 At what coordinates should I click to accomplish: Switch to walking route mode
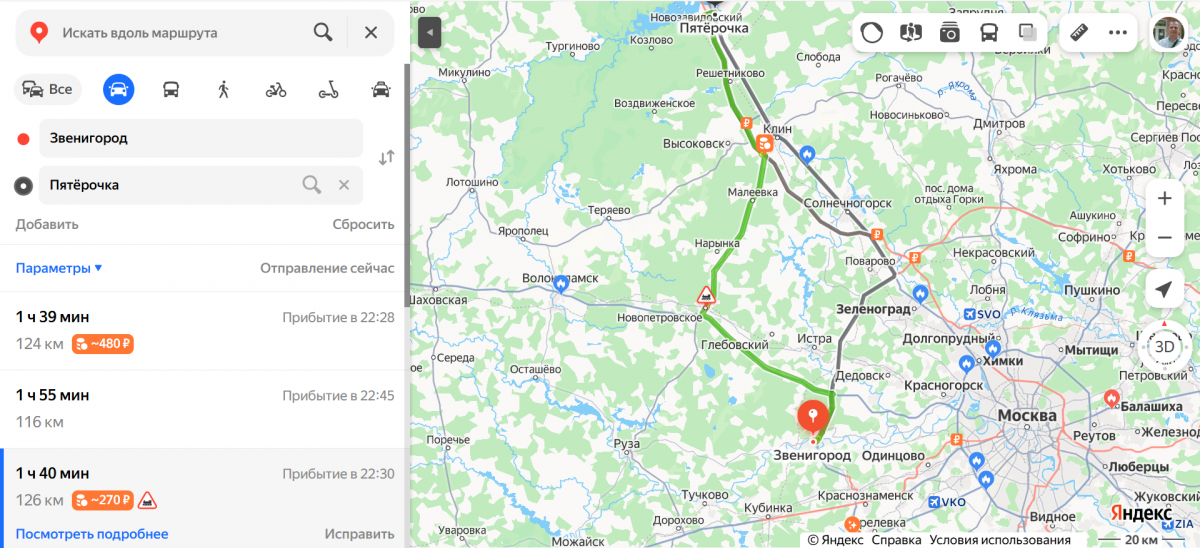(223, 89)
